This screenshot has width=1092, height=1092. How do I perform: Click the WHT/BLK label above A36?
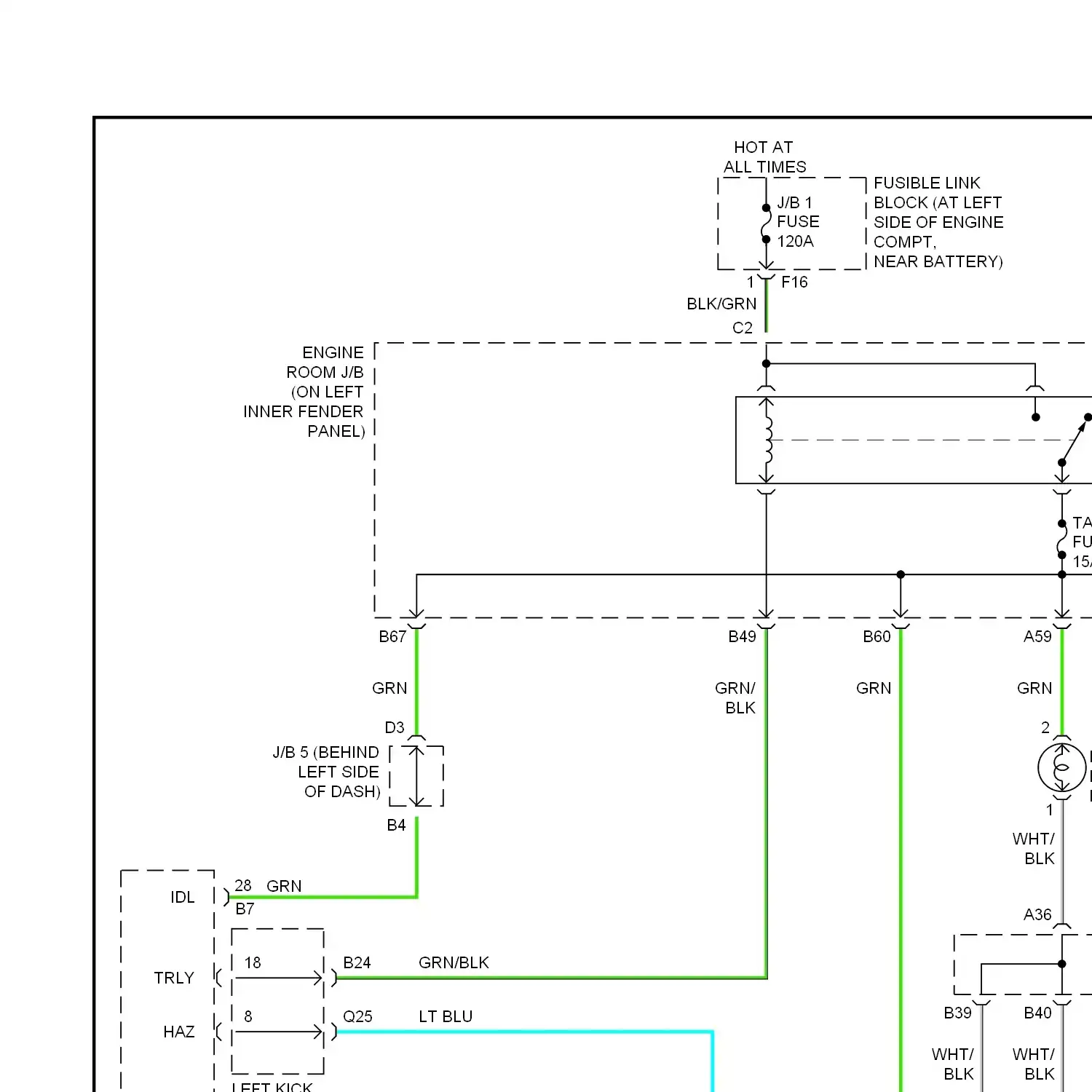pos(1033,849)
